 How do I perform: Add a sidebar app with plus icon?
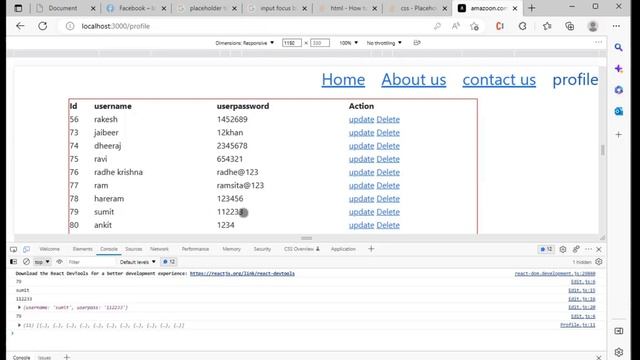(619, 134)
